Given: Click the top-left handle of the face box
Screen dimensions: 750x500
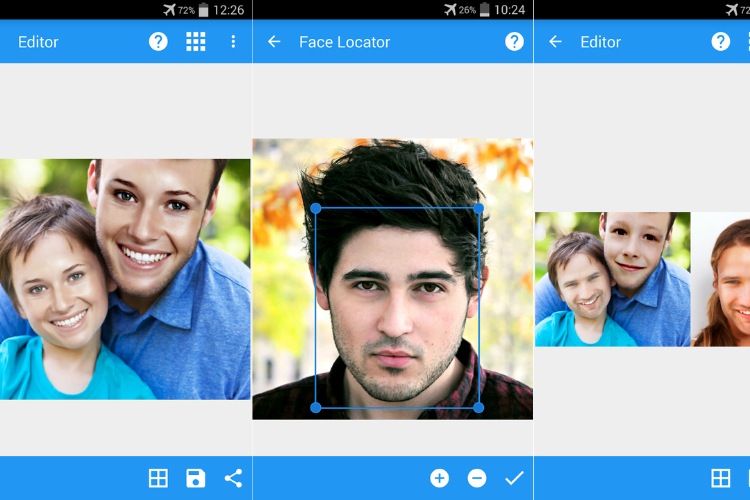Looking at the screenshot, I should tap(316, 208).
